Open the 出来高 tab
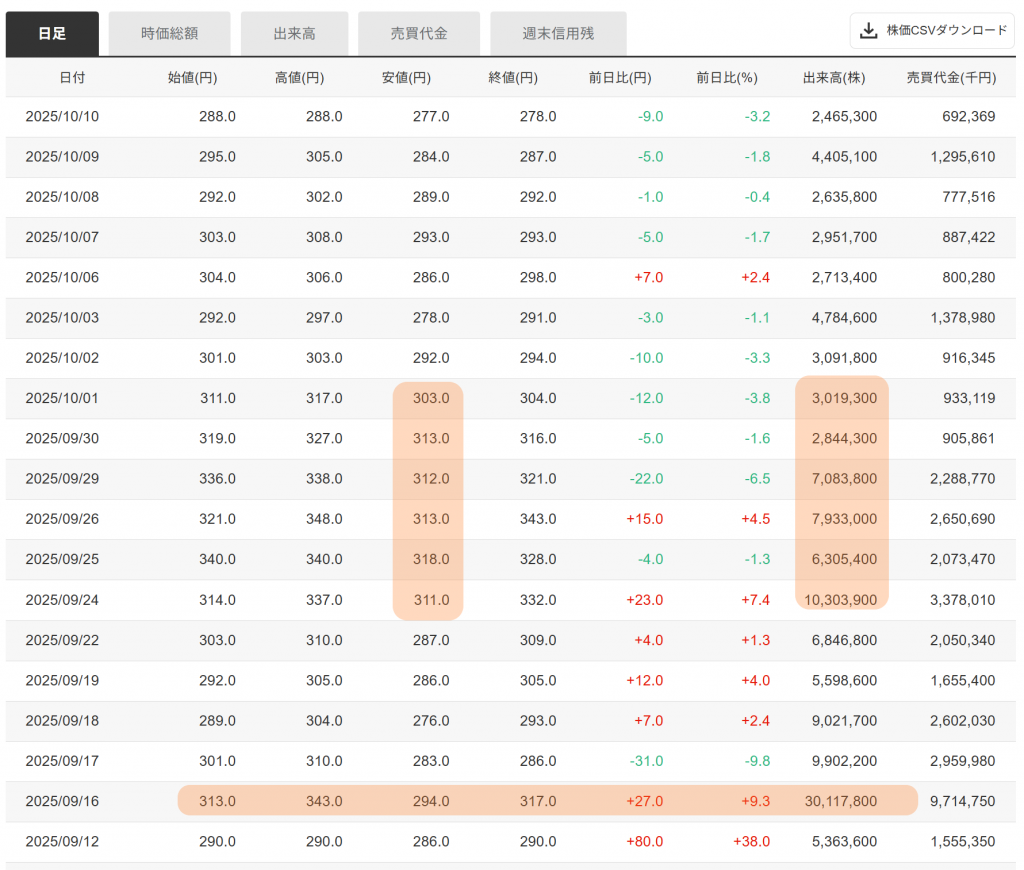This screenshot has width=1024, height=870. (x=294, y=34)
